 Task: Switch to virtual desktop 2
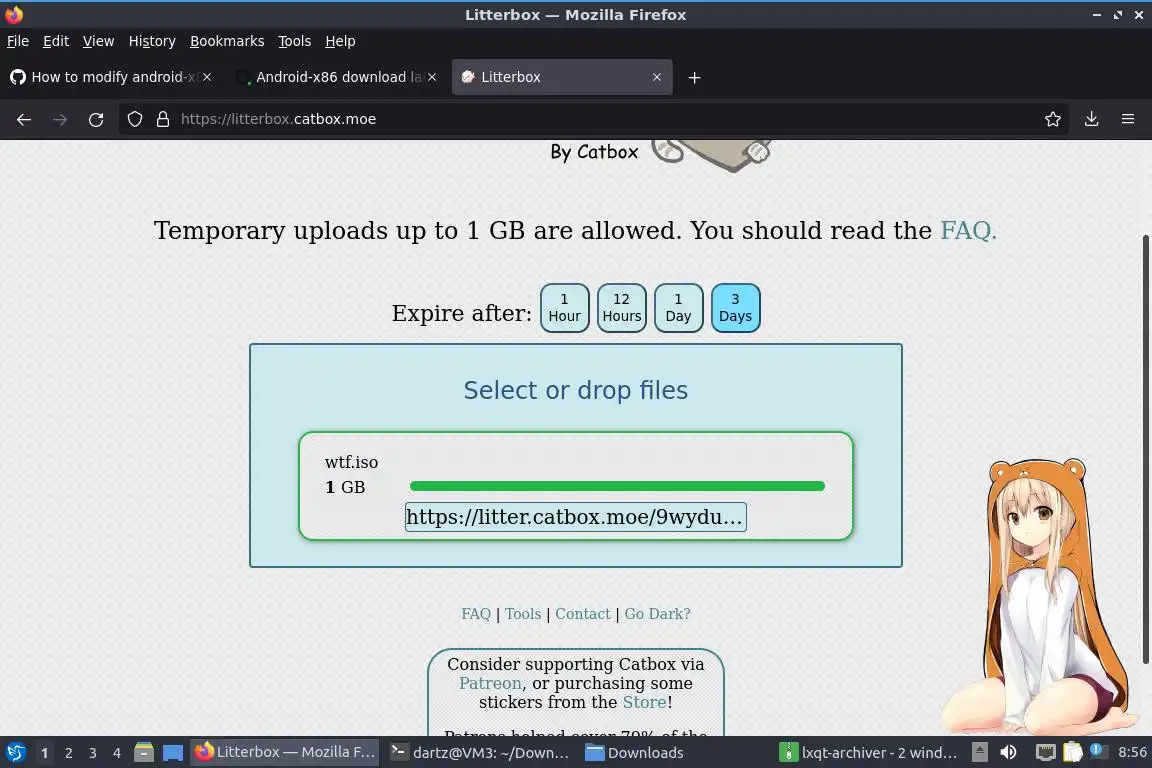click(68, 753)
